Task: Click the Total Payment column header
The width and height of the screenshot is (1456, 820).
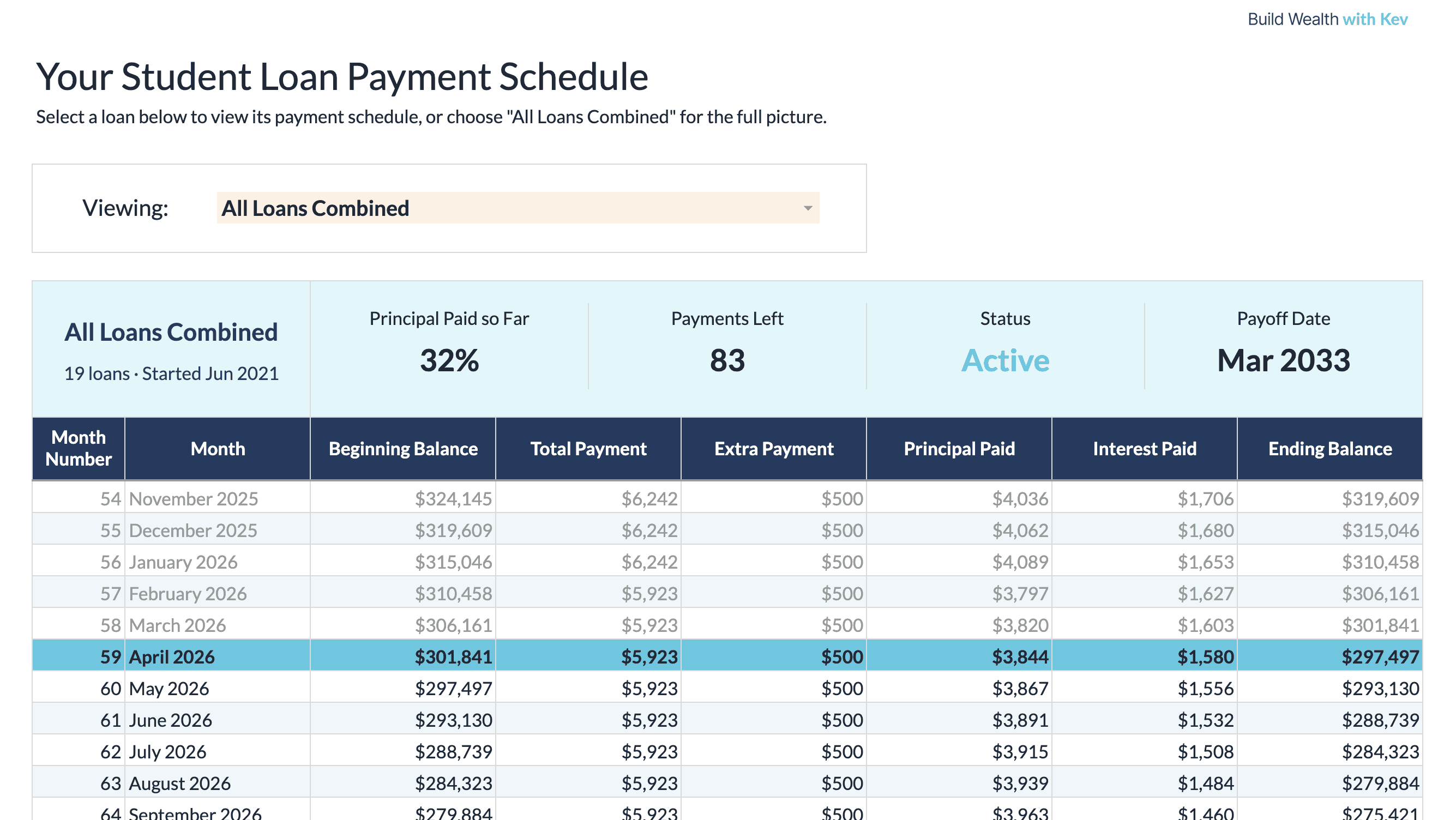Action: 588,449
